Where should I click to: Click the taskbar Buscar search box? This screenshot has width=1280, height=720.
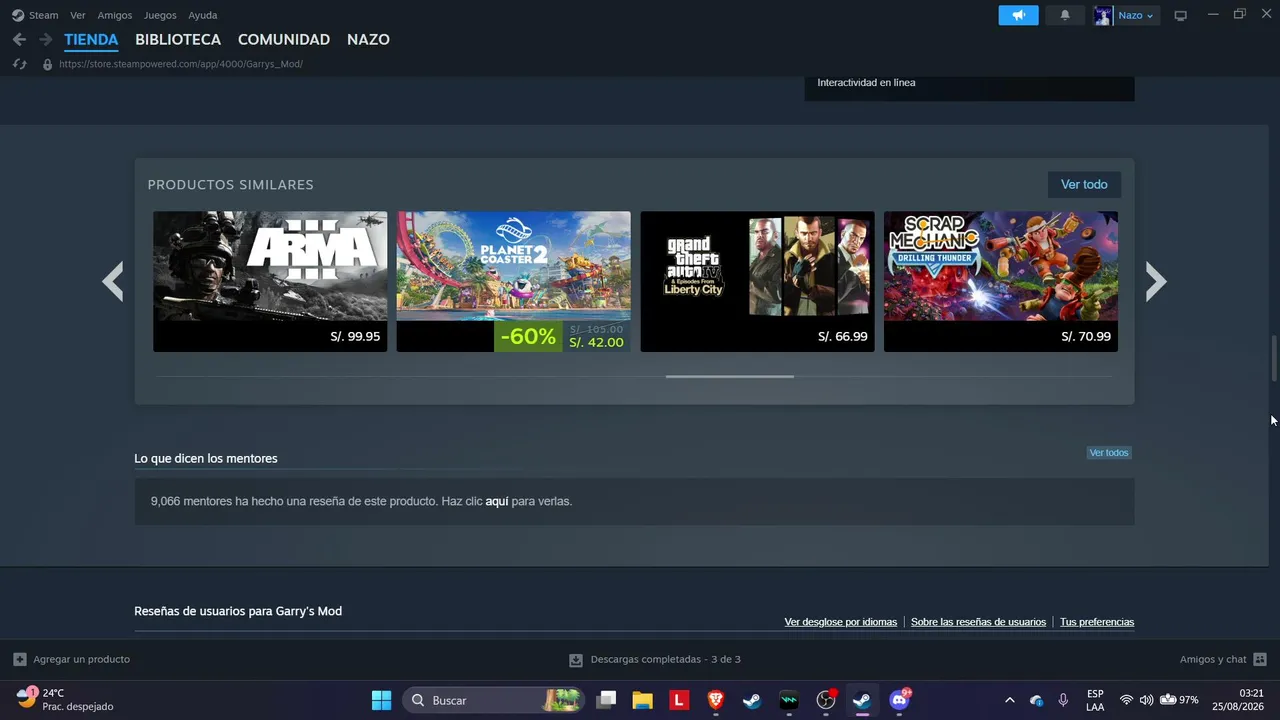coord(493,700)
